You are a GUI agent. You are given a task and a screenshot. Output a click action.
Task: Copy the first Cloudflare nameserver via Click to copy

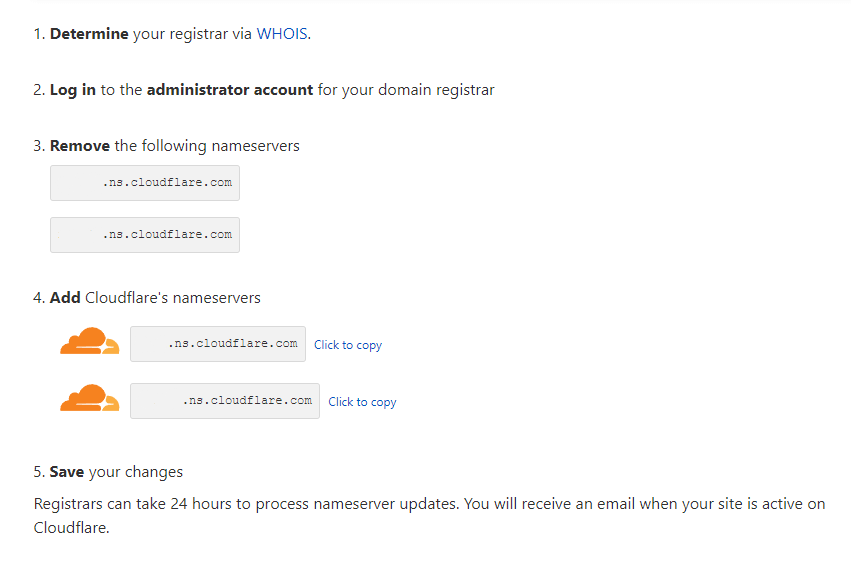(x=348, y=345)
